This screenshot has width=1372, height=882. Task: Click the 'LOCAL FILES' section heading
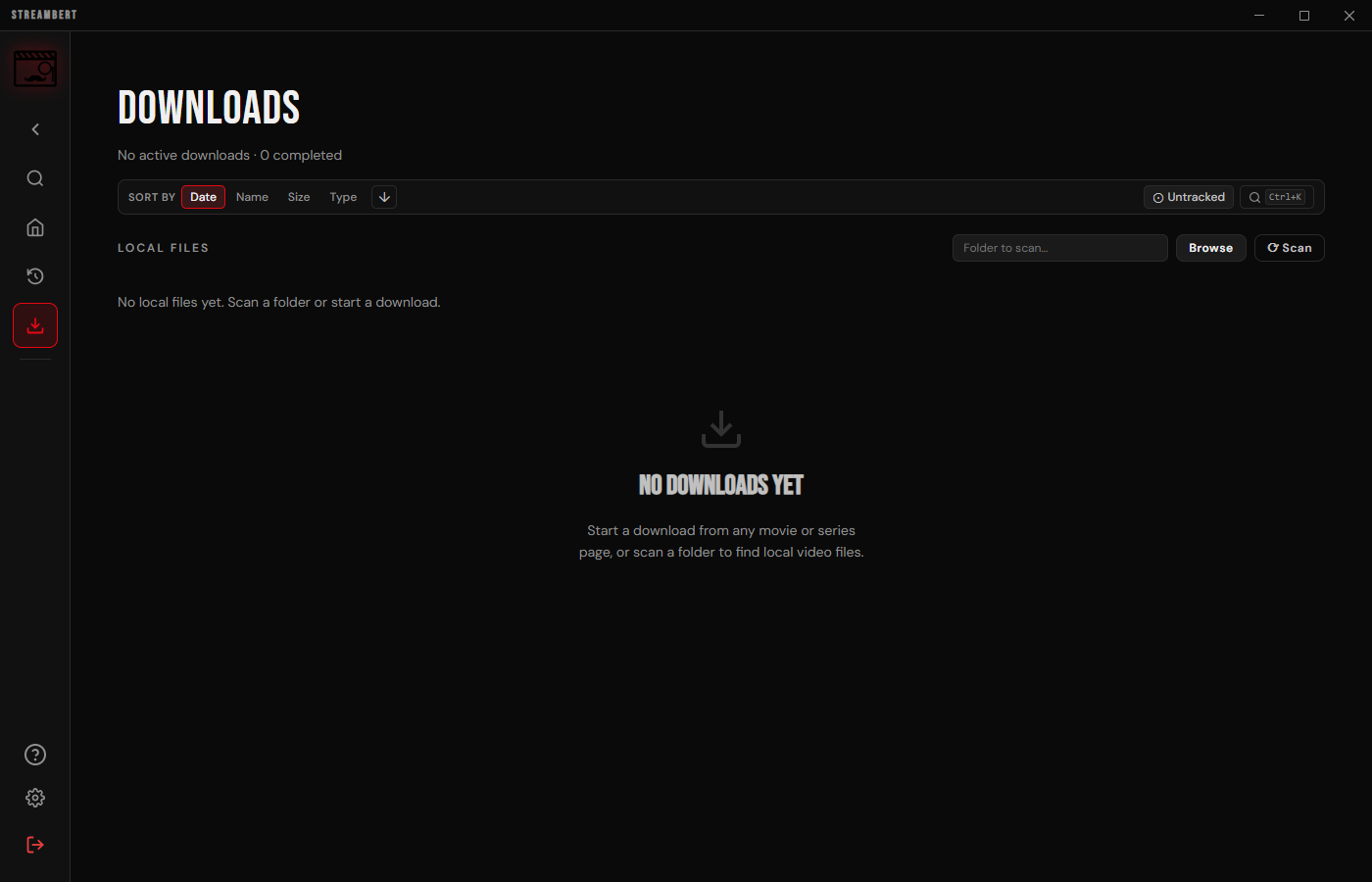[x=163, y=248]
